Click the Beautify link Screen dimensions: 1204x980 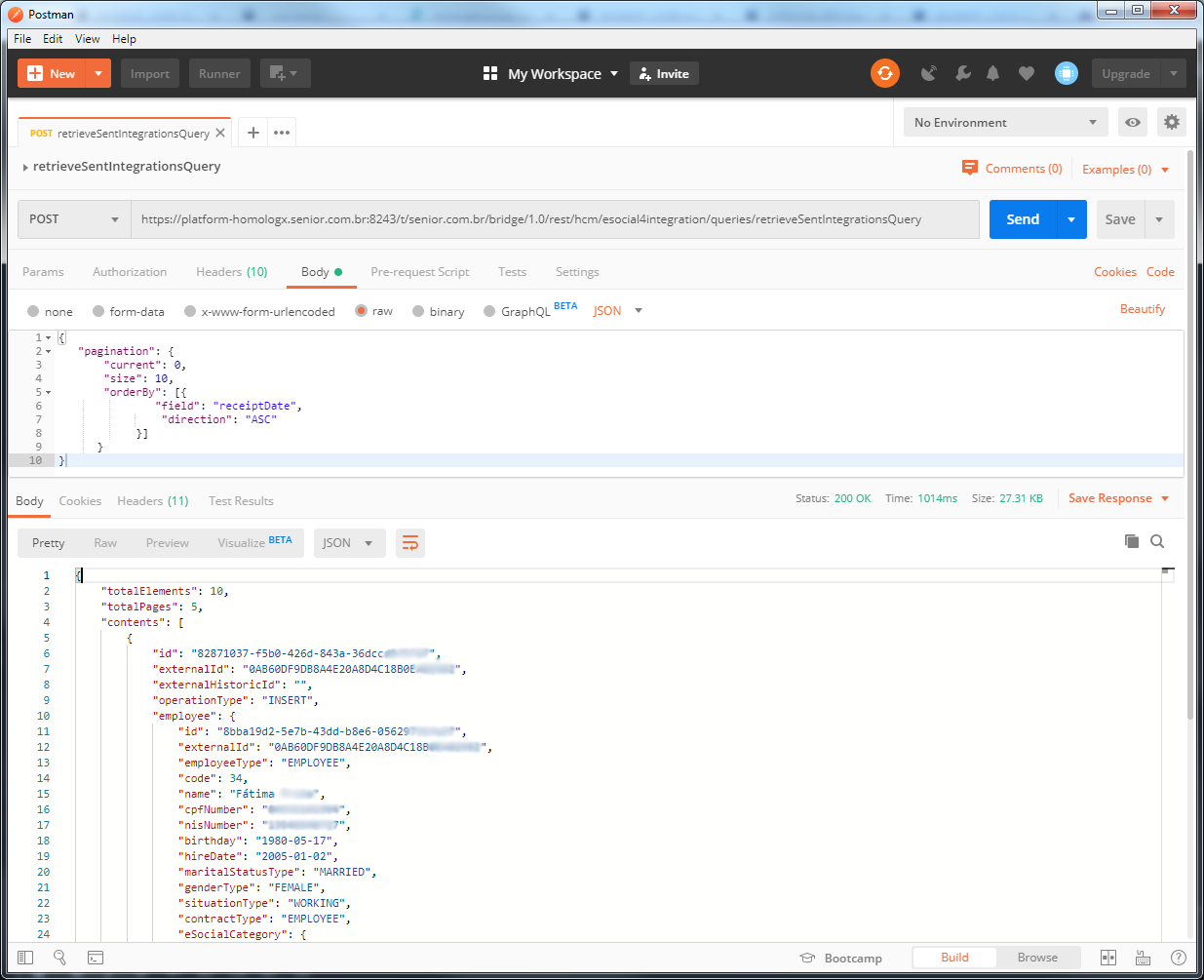[x=1142, y=309]
